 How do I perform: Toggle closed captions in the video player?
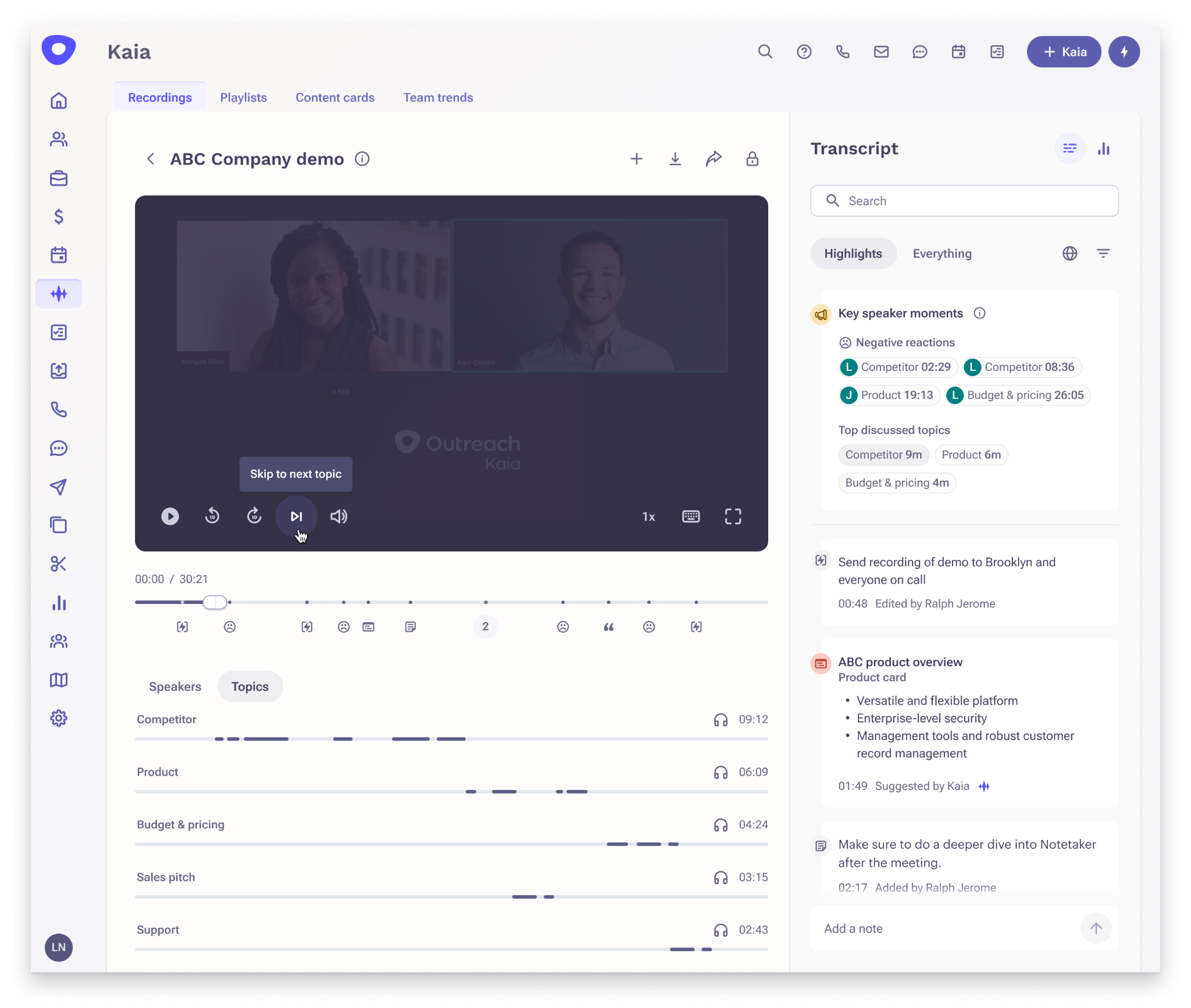[x=690, y=516]
